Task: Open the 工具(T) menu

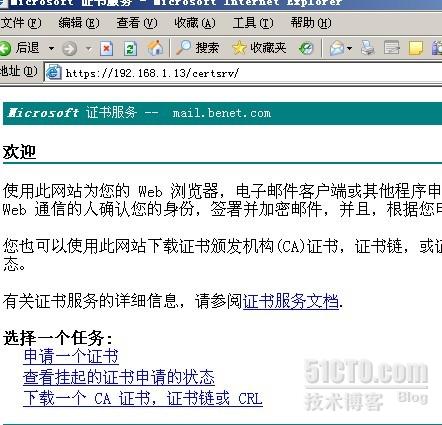Action: pos(253,23)
